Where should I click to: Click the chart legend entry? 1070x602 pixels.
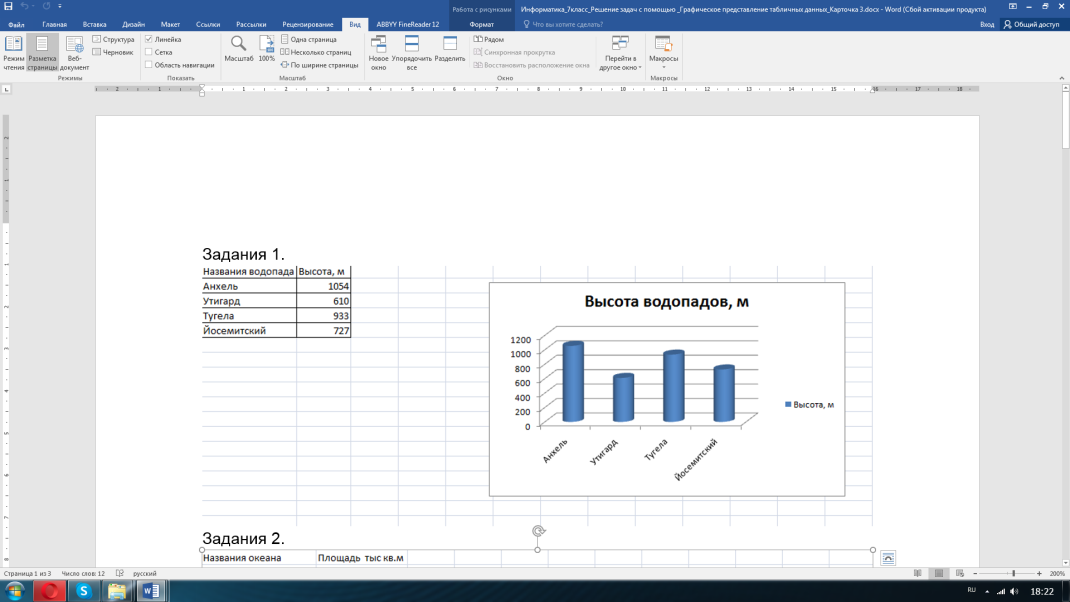tap(809, 405)
